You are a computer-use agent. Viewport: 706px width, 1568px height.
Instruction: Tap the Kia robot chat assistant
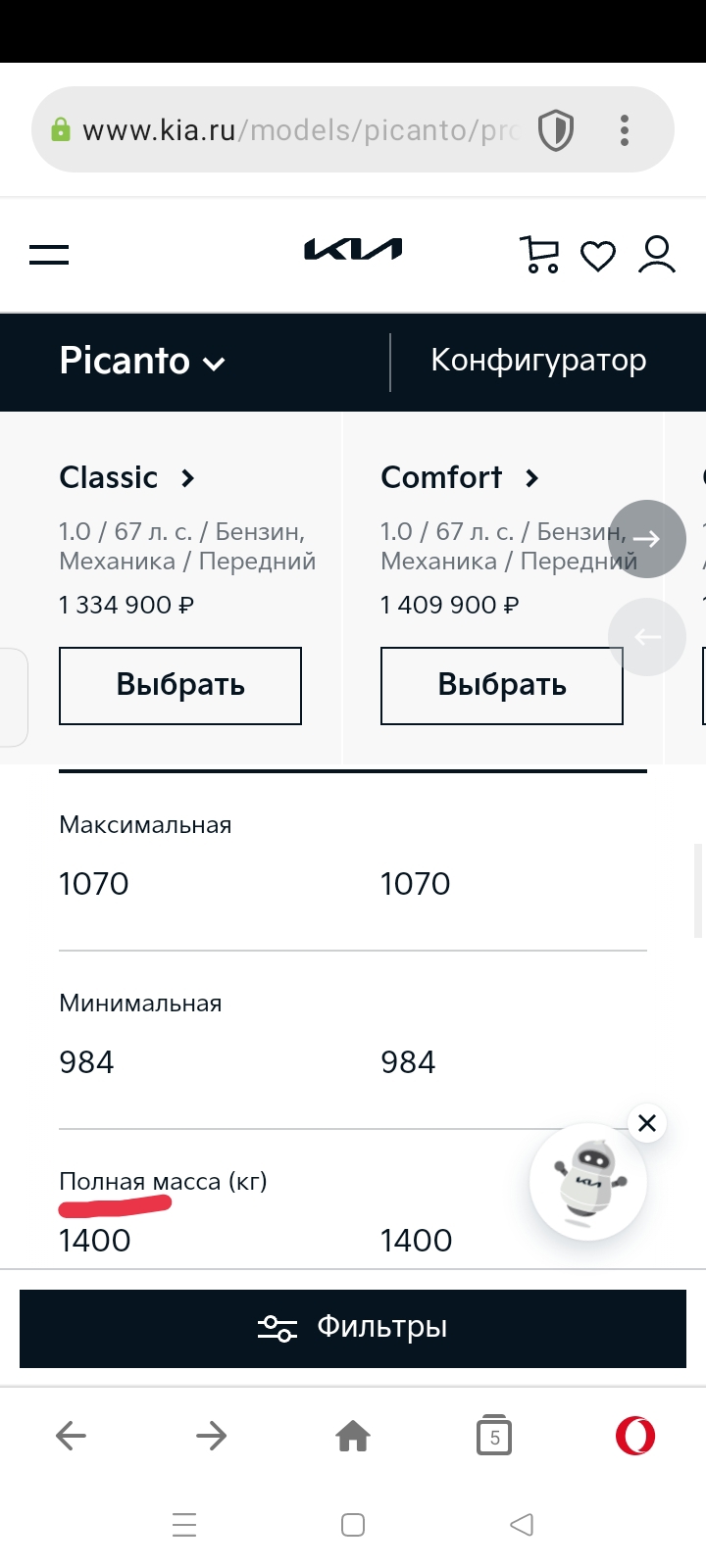[587, 1183]
